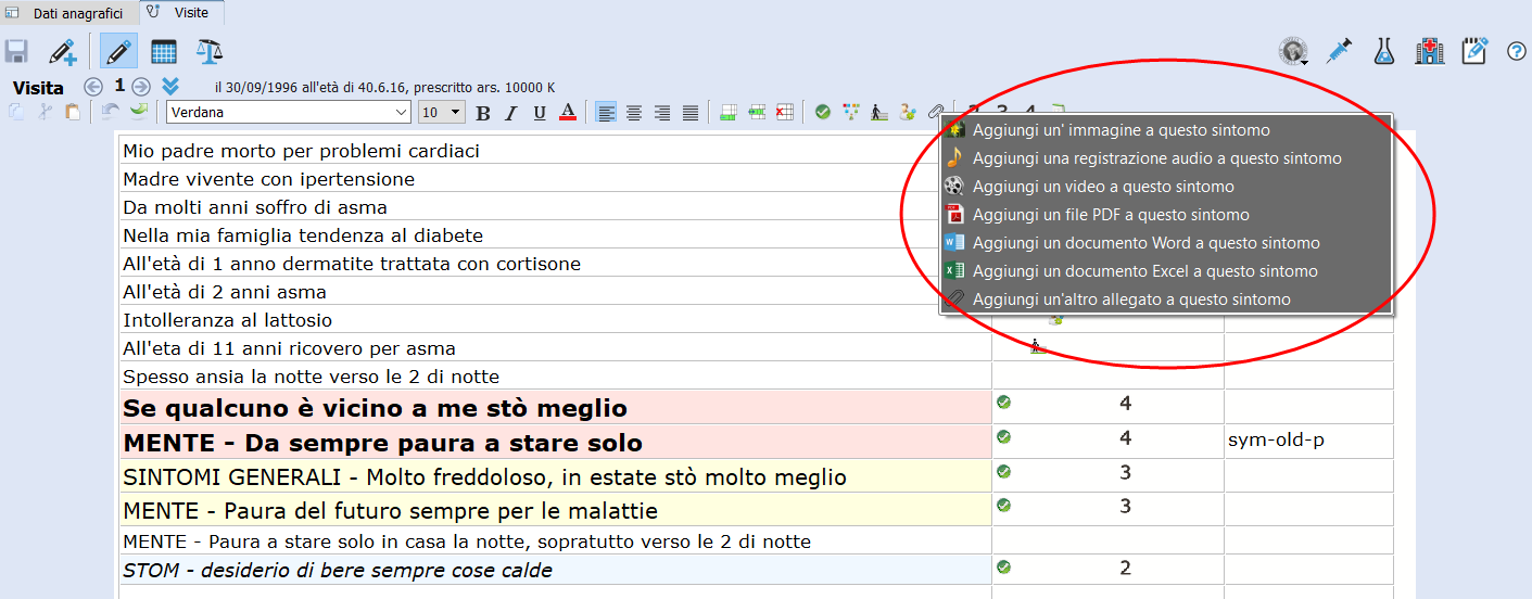Open the Verdana font dropdown
1532x599 pixels.
(x=401, y=112)
